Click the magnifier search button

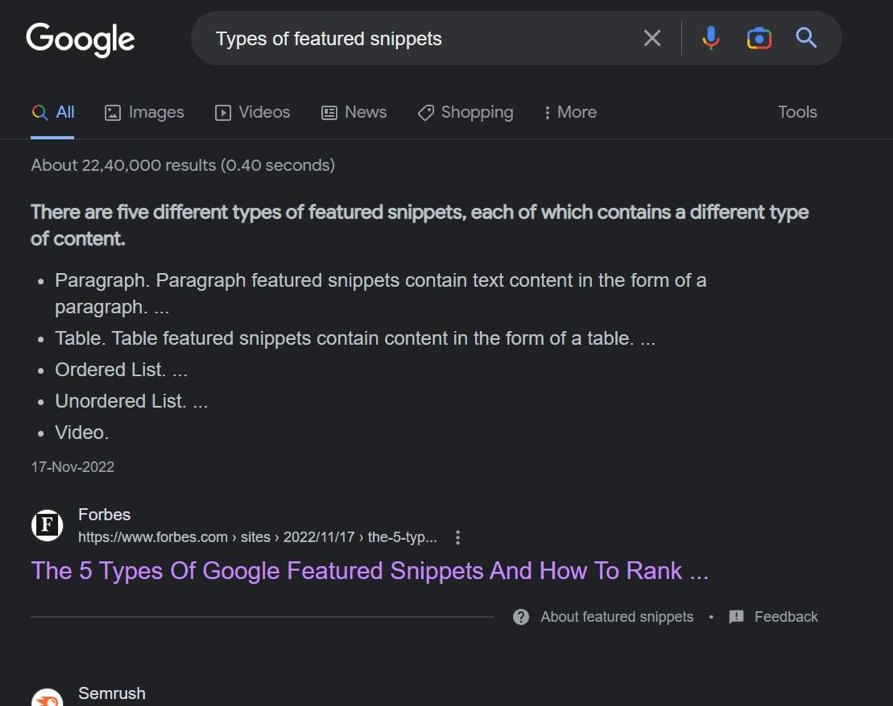tap(806, 38)
